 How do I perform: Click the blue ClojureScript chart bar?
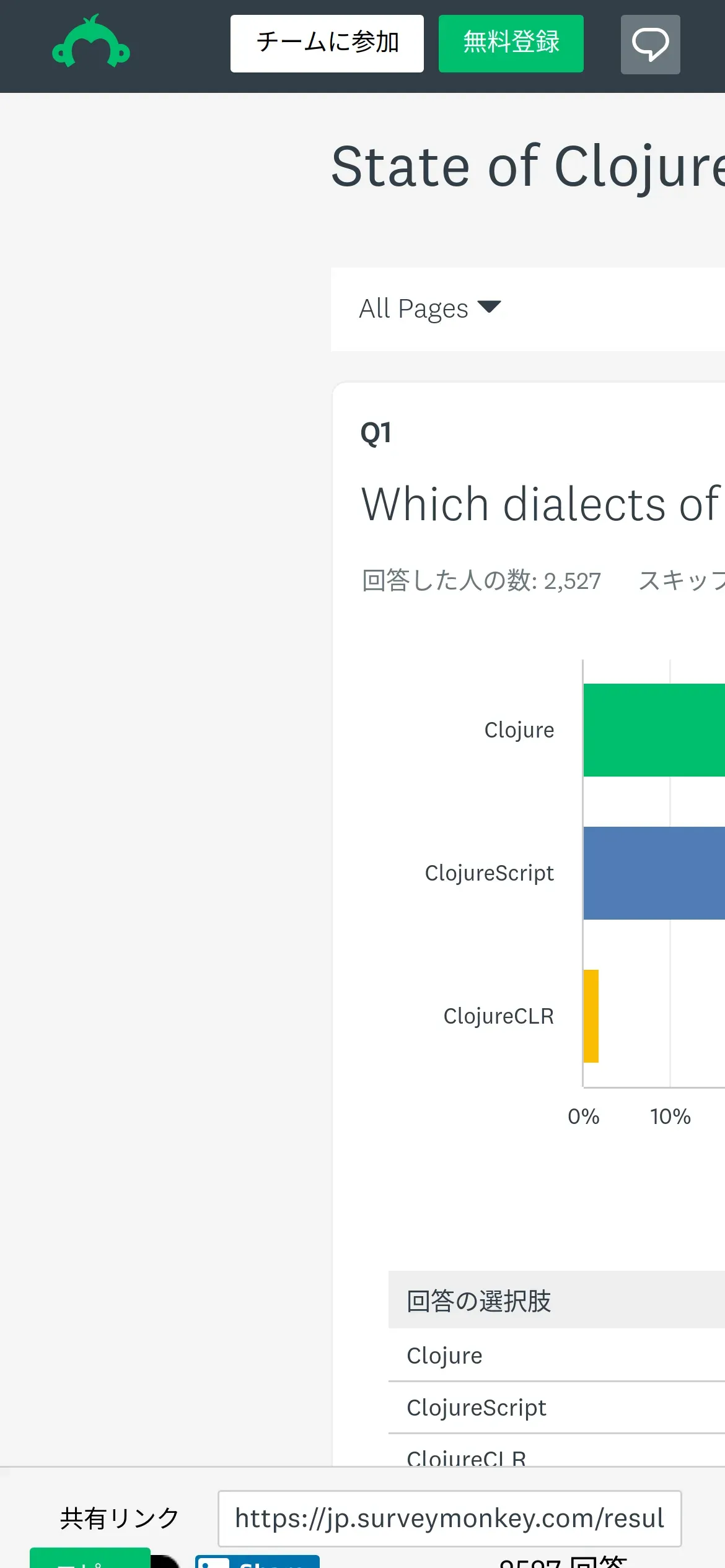(x=654, y=873)
